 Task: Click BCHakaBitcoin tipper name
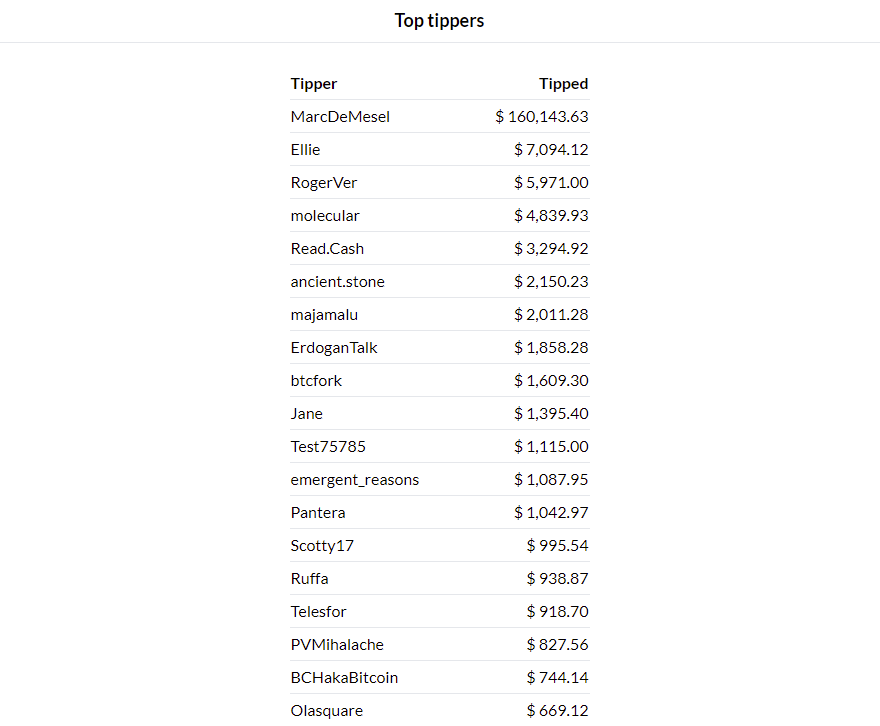coord(344,678)
